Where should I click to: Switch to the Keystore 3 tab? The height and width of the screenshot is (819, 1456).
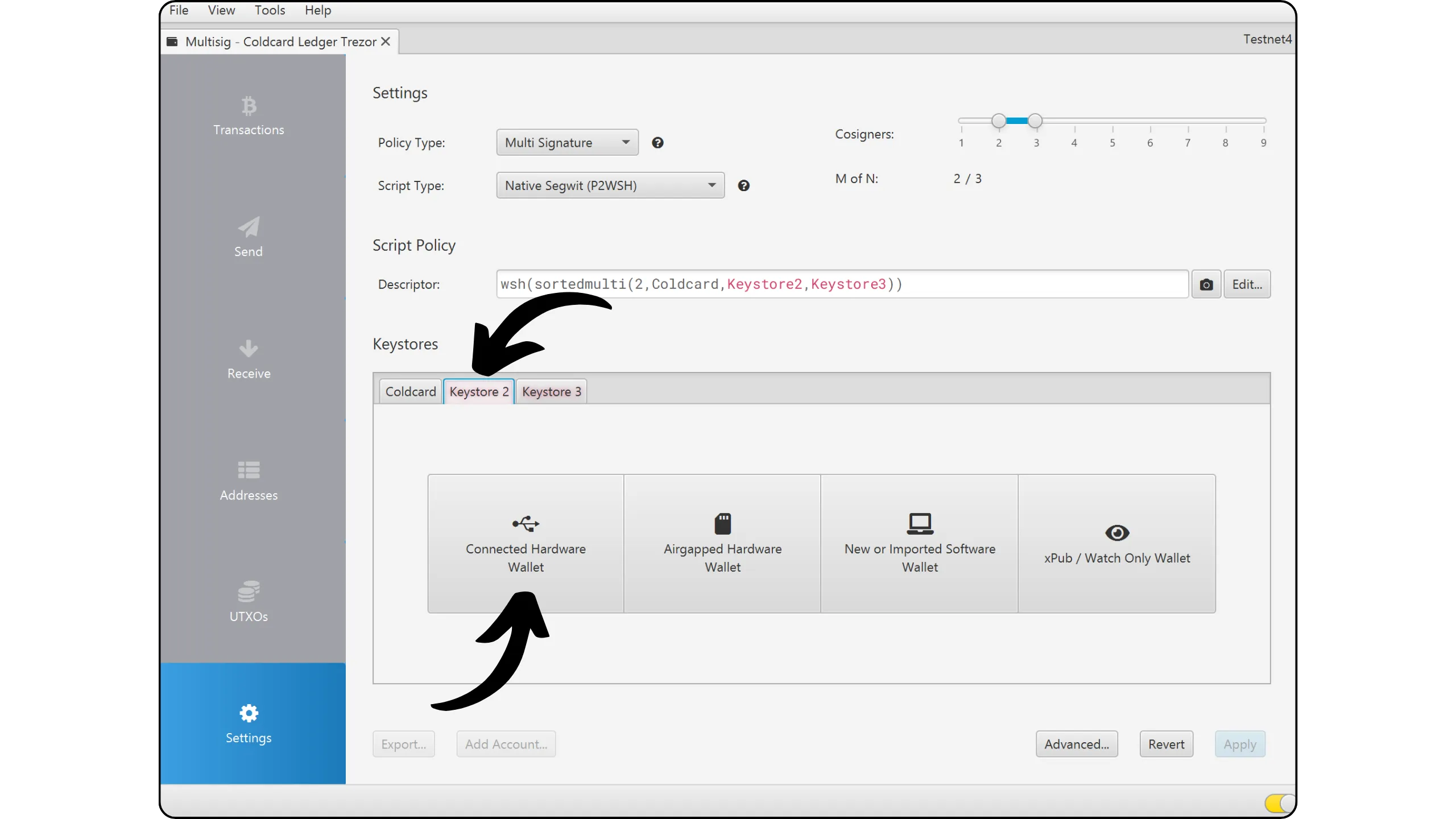coord(551,392)
